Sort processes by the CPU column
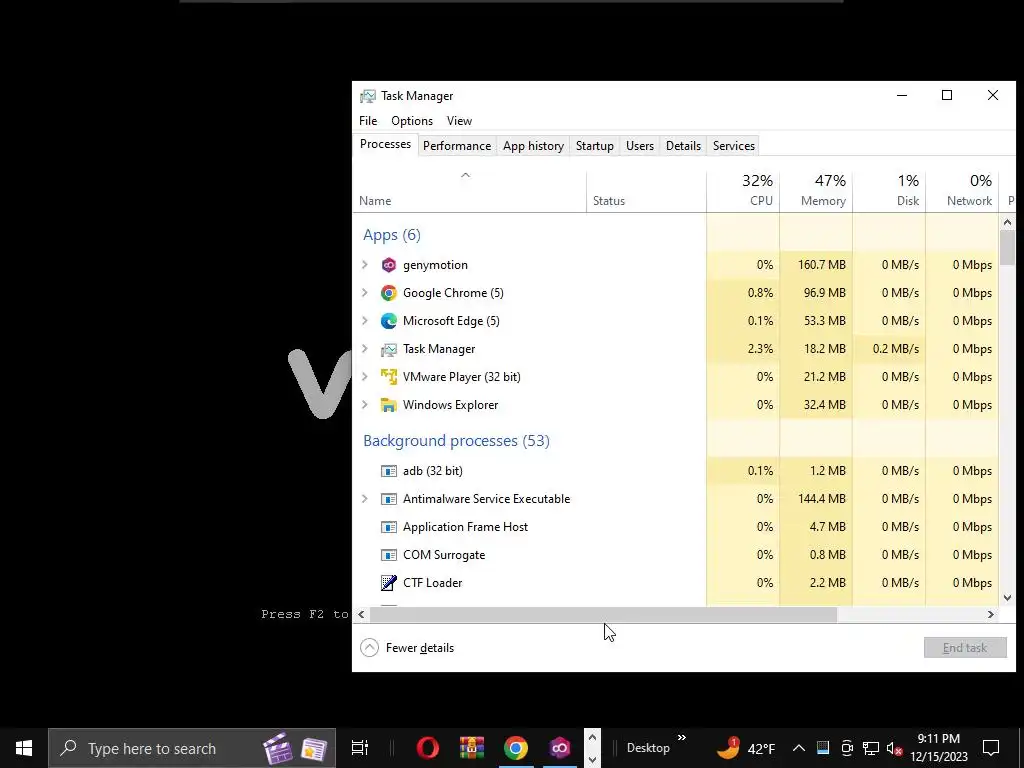The height and width of the screenshot is (768, 1024). point(743,191)
